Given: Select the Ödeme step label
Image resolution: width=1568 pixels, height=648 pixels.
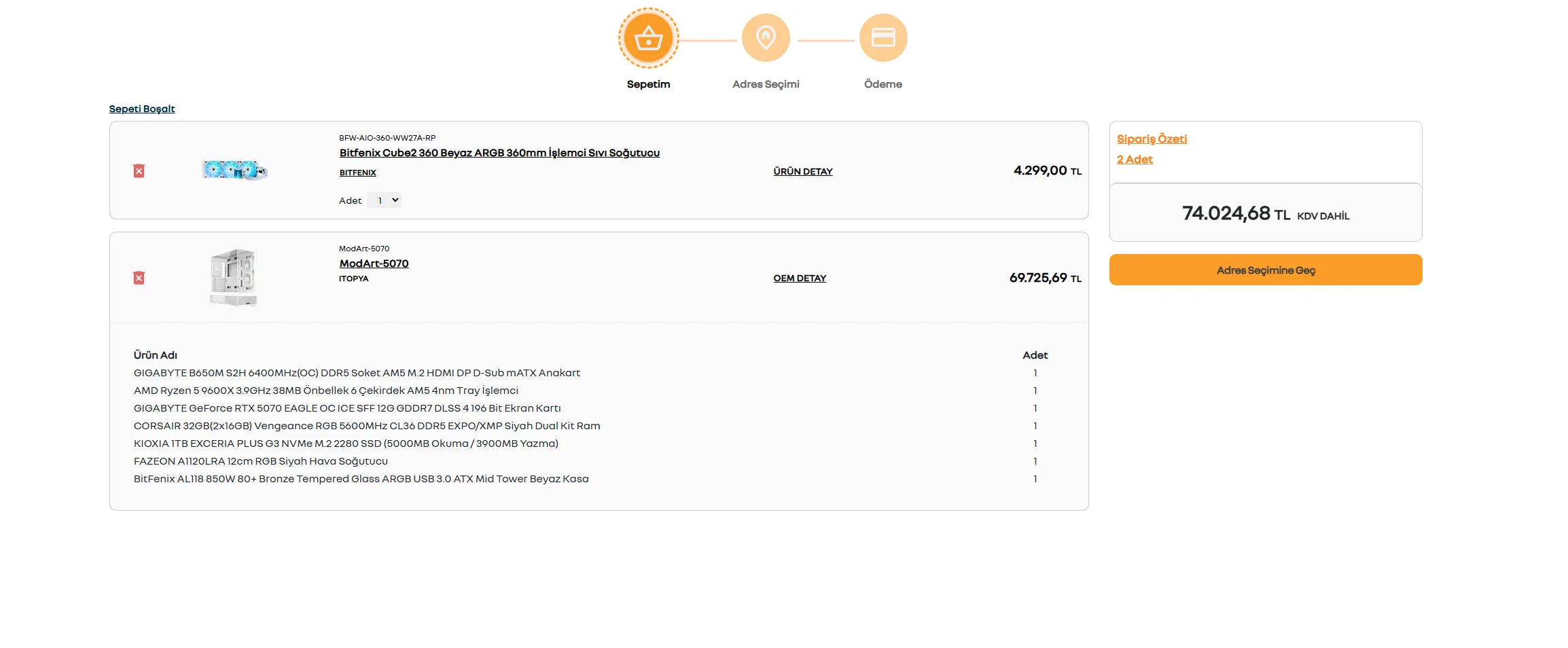Looking at the screenshot, I should pos(883,84).
